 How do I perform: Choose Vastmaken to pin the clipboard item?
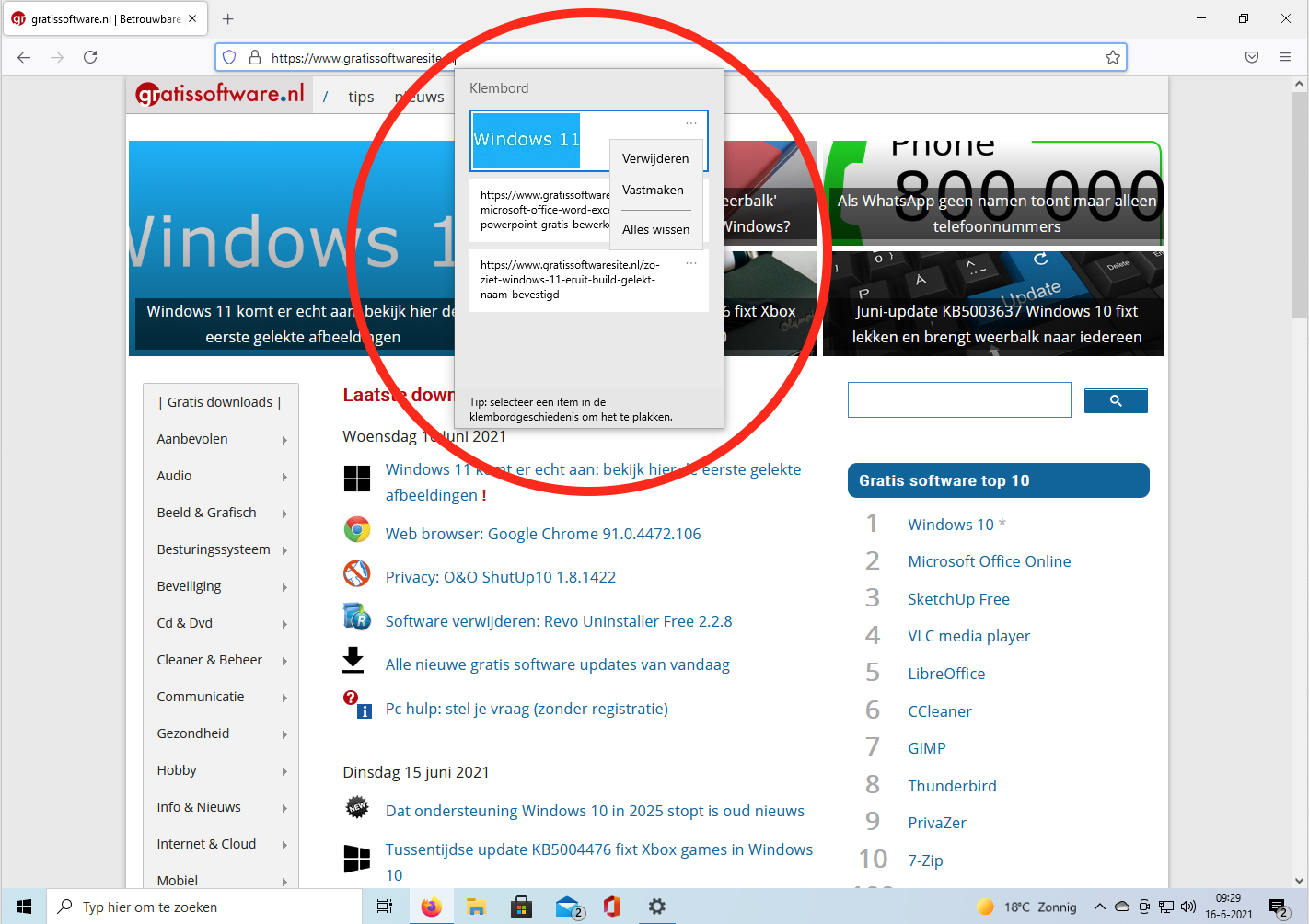[653, 190]
